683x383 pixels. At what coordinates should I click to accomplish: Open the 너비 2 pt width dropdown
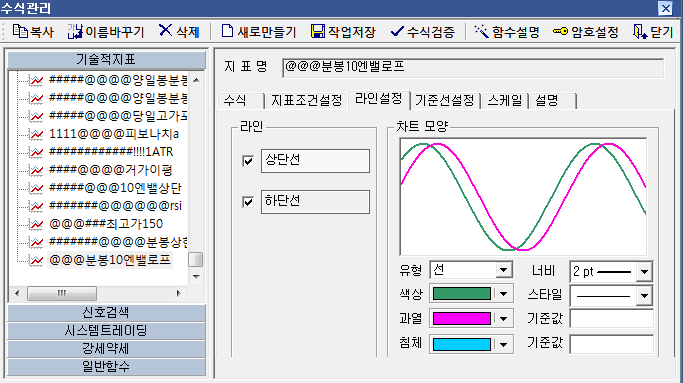pos(644,272)
